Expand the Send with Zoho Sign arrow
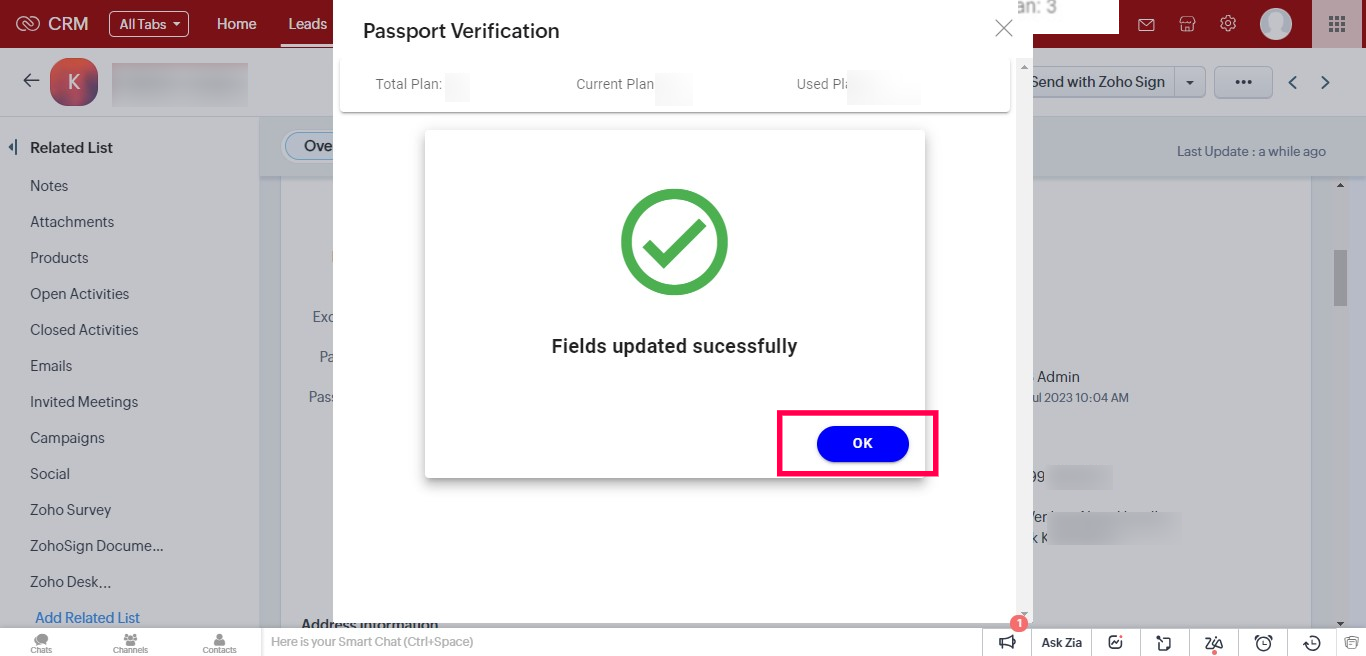The width and height of the screenshot is (1366, 656). coord(1190,83)
